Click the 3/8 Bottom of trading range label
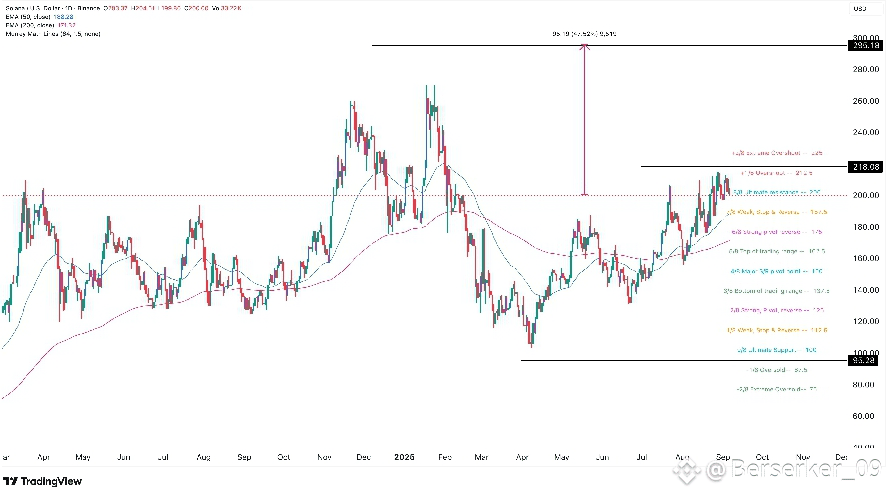The height and width of the screenshot is (496, 890). (x=776, y=291)
